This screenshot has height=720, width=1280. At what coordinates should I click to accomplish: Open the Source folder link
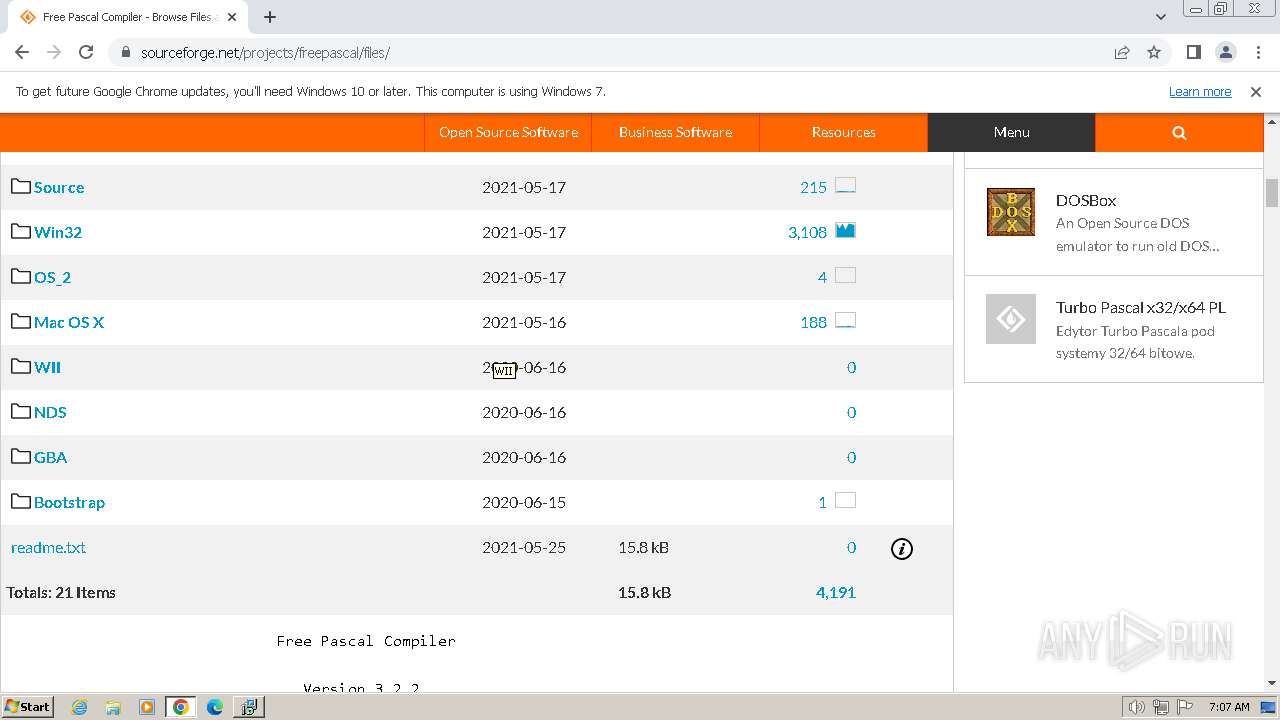[x=59, y=187]
